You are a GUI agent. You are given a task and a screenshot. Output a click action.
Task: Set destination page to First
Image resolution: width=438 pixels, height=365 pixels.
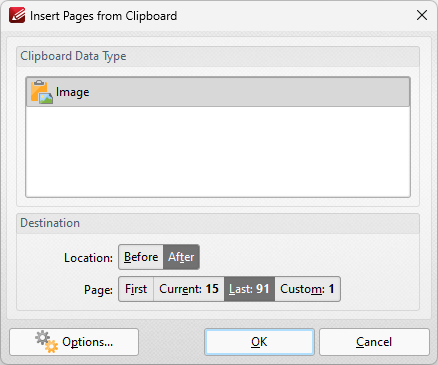[136, 289]
